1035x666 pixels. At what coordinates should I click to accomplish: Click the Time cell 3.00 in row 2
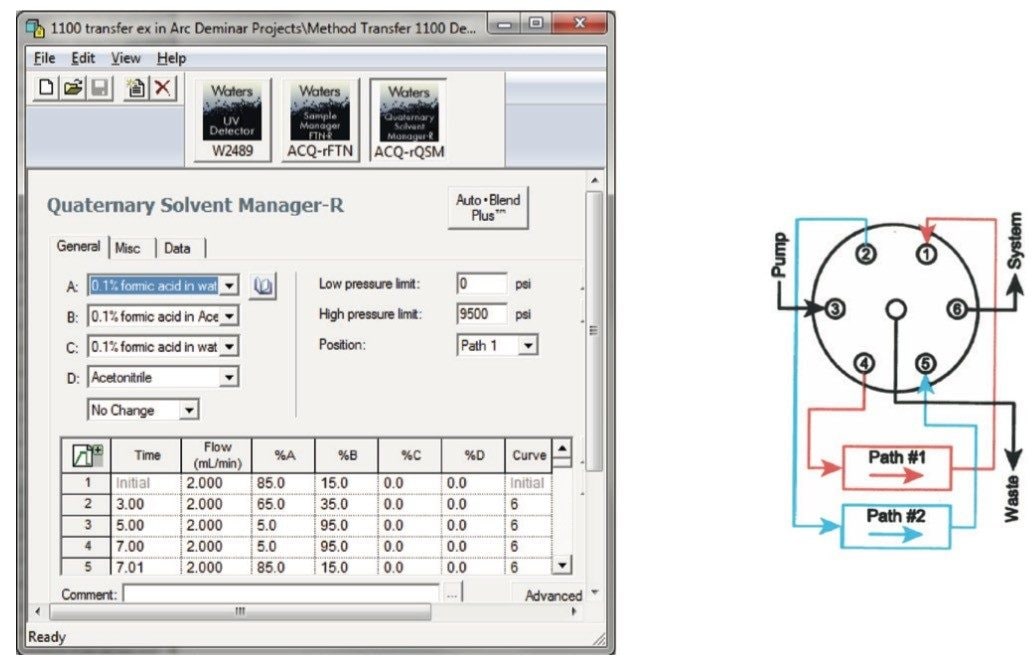point(147,504)
